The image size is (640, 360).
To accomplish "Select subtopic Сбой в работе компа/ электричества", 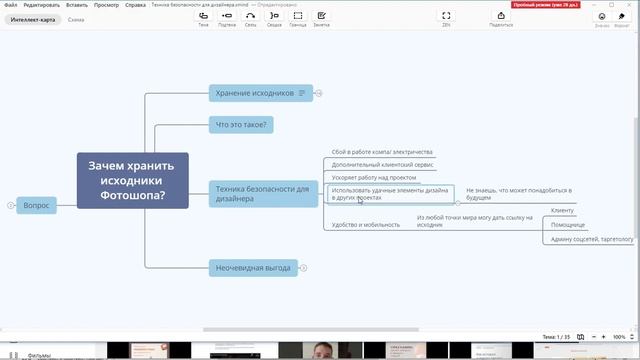I will (382, 152).
